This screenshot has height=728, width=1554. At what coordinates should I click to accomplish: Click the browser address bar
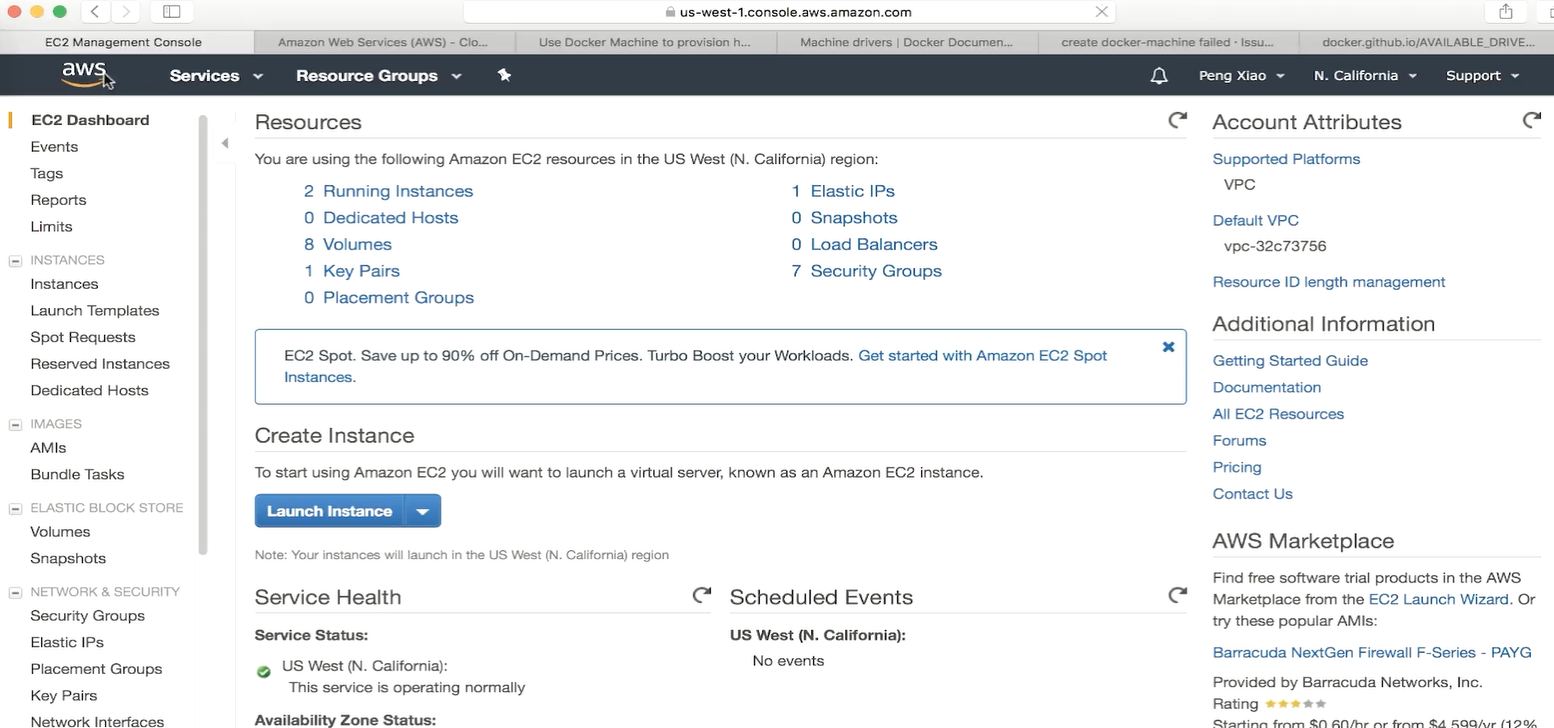pyautogui.click(x=790, y=12)
